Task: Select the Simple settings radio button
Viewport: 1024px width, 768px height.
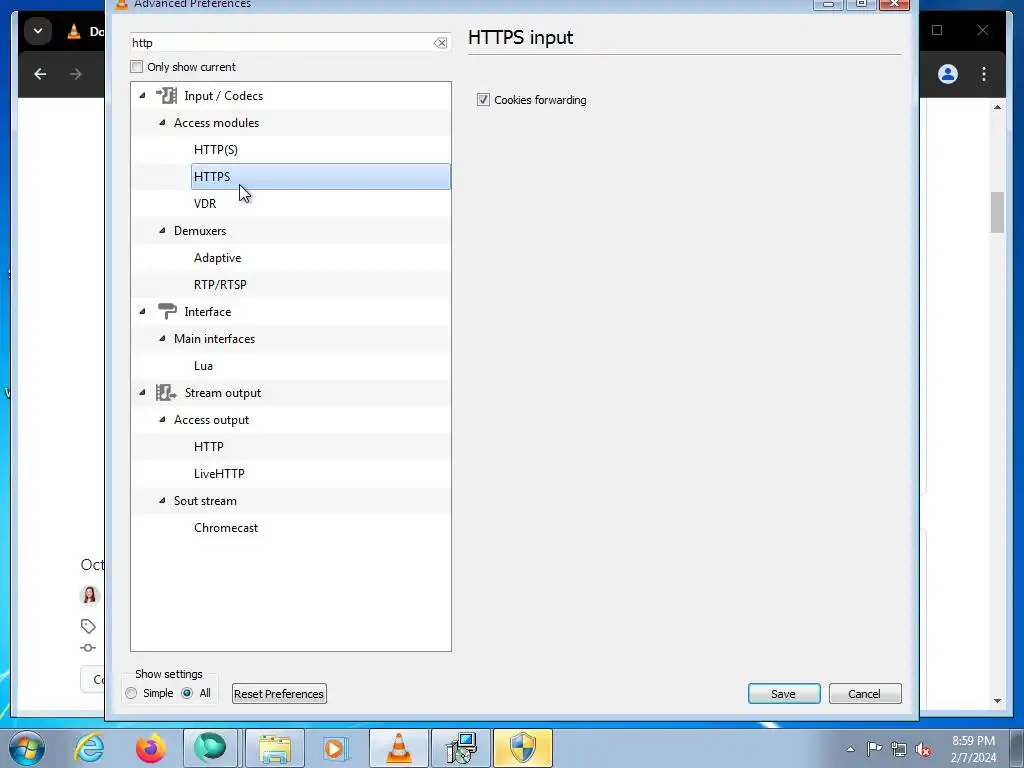Action: point(131,693)
